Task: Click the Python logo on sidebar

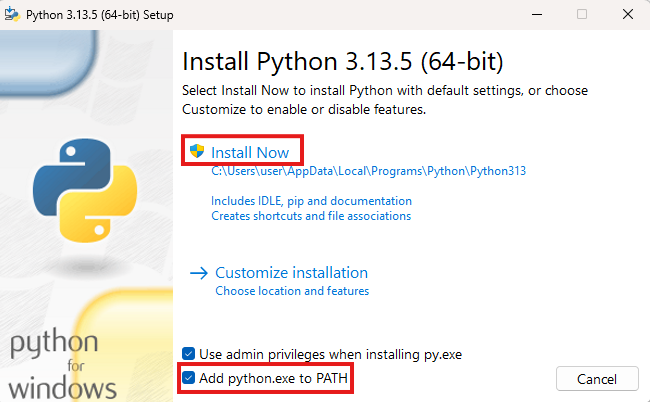Action: 85,191
